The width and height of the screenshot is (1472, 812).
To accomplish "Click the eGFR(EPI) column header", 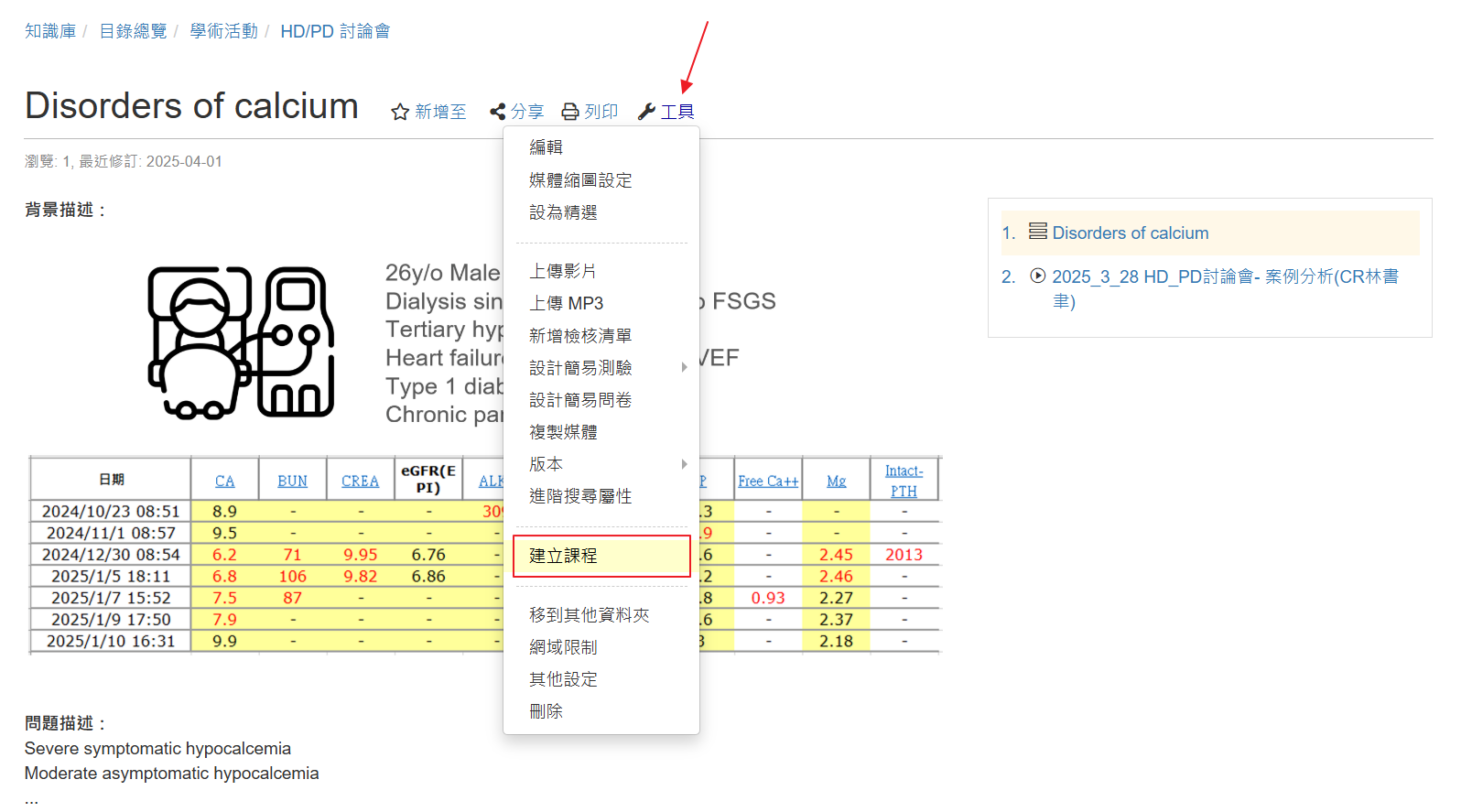I will tap(428, 479).
